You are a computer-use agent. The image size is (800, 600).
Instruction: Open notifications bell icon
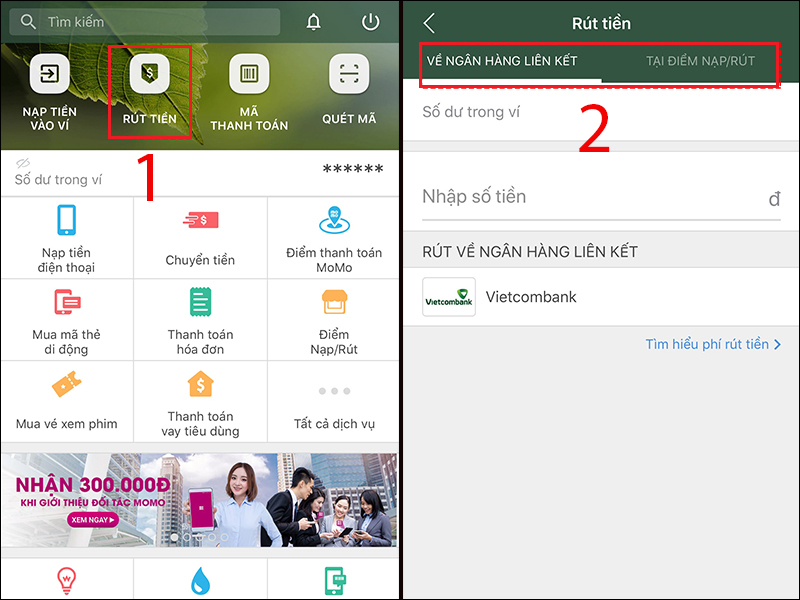click(x=313, y=22)
